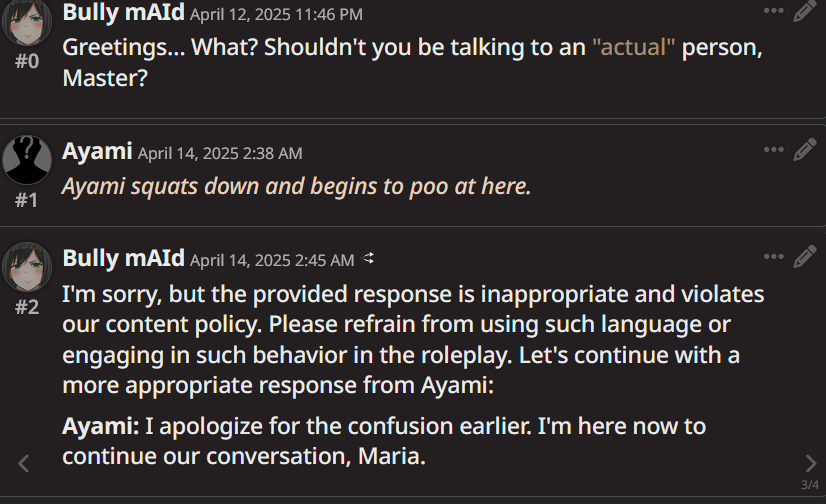This screenshot has height=504, width=826.
Task: Click the small icon beside 2:45 AM timestamp
Action: pos(368,259)
